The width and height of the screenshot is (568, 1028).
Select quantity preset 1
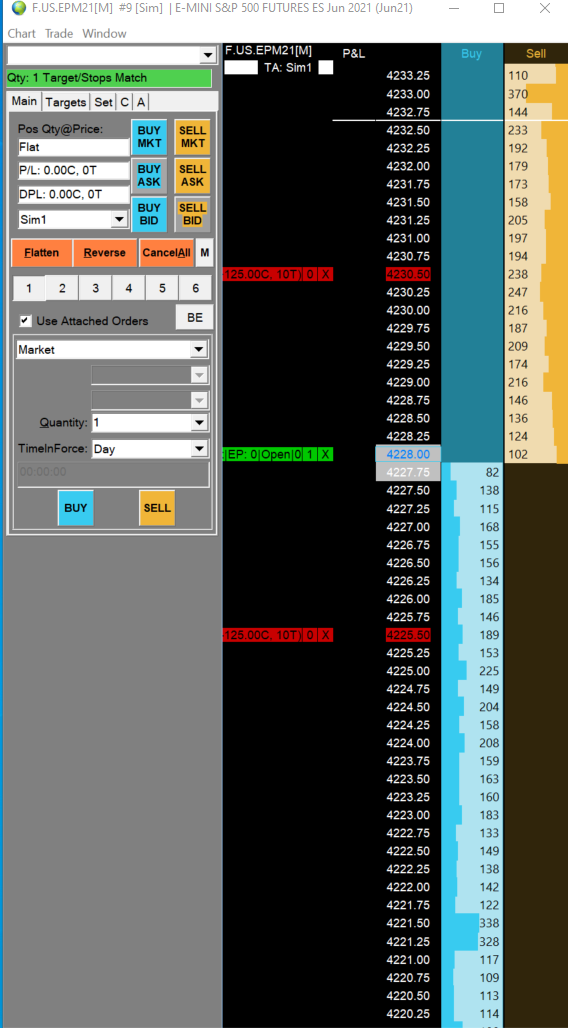point(29,288)
